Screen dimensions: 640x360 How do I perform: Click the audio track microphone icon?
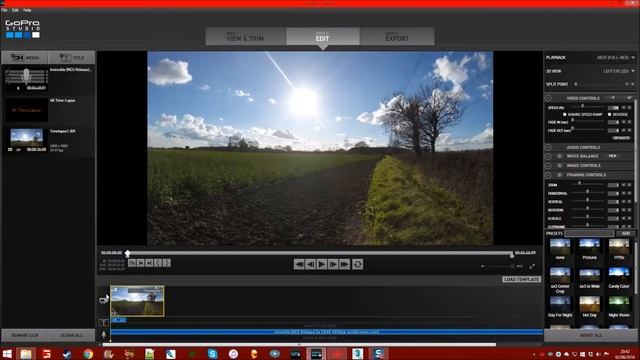[x=104, y=335]
